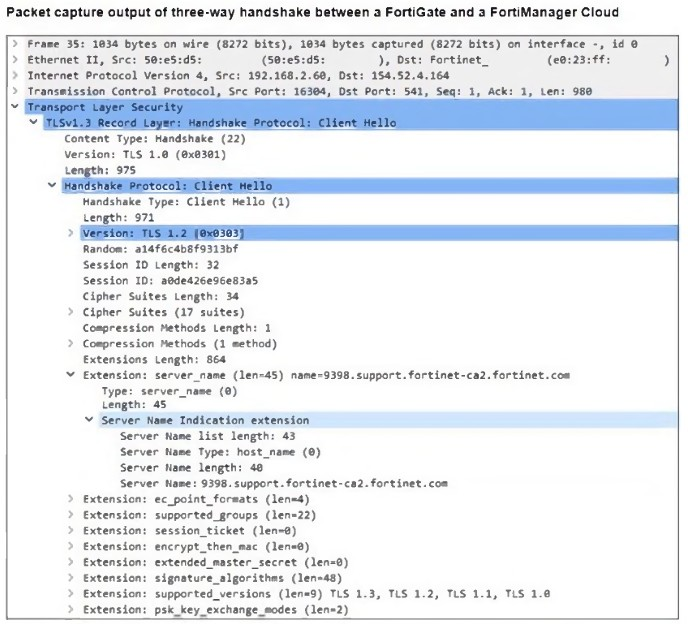This screenshot has height=630, width=688.
Task: Select ec_point_formats (len=4) text
Action: [232, 499]
